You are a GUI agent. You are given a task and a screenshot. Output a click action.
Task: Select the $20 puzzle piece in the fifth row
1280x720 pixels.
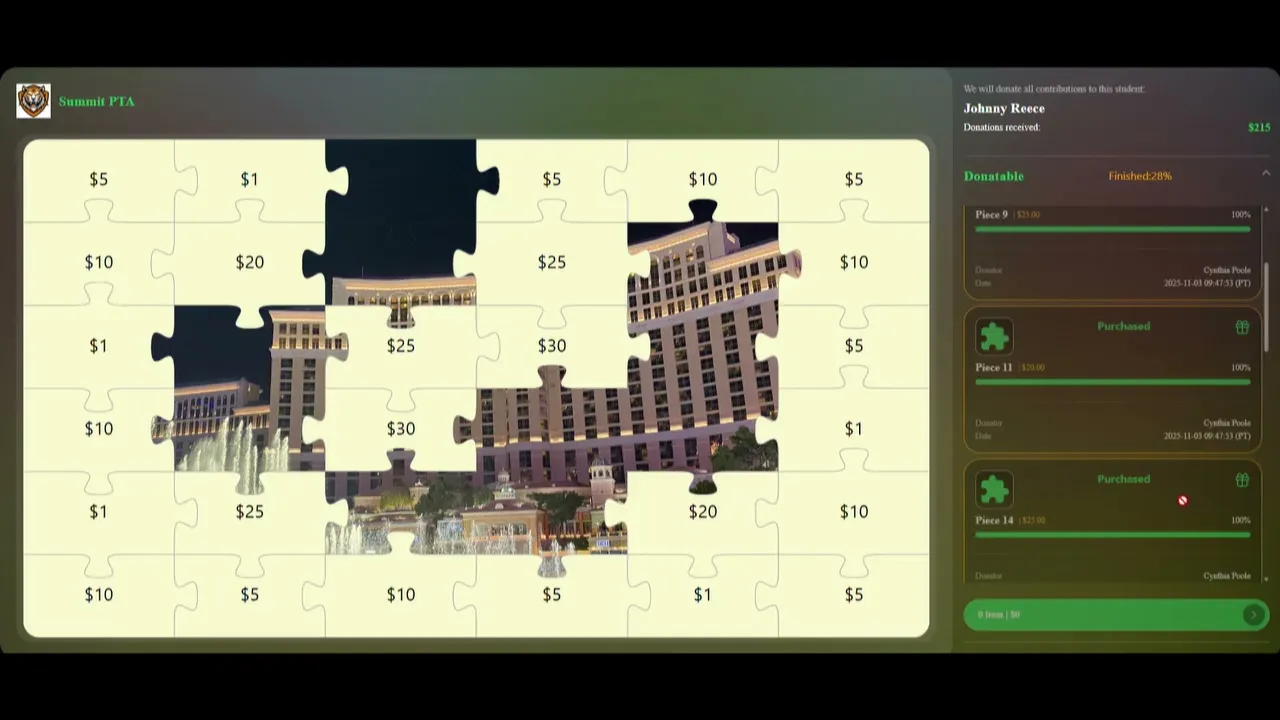[x=702, y=511]
